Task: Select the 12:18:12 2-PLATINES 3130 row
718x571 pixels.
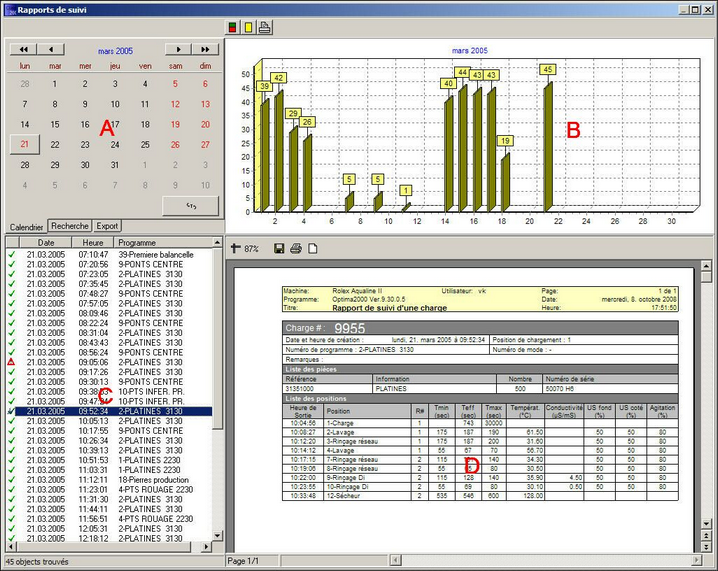Action: 110,538
